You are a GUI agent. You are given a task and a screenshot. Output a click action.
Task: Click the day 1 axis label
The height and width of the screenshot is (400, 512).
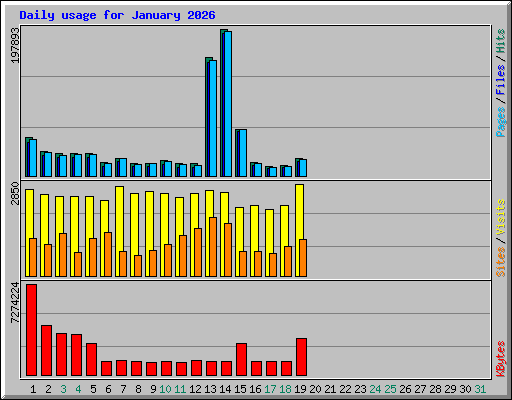33,389
